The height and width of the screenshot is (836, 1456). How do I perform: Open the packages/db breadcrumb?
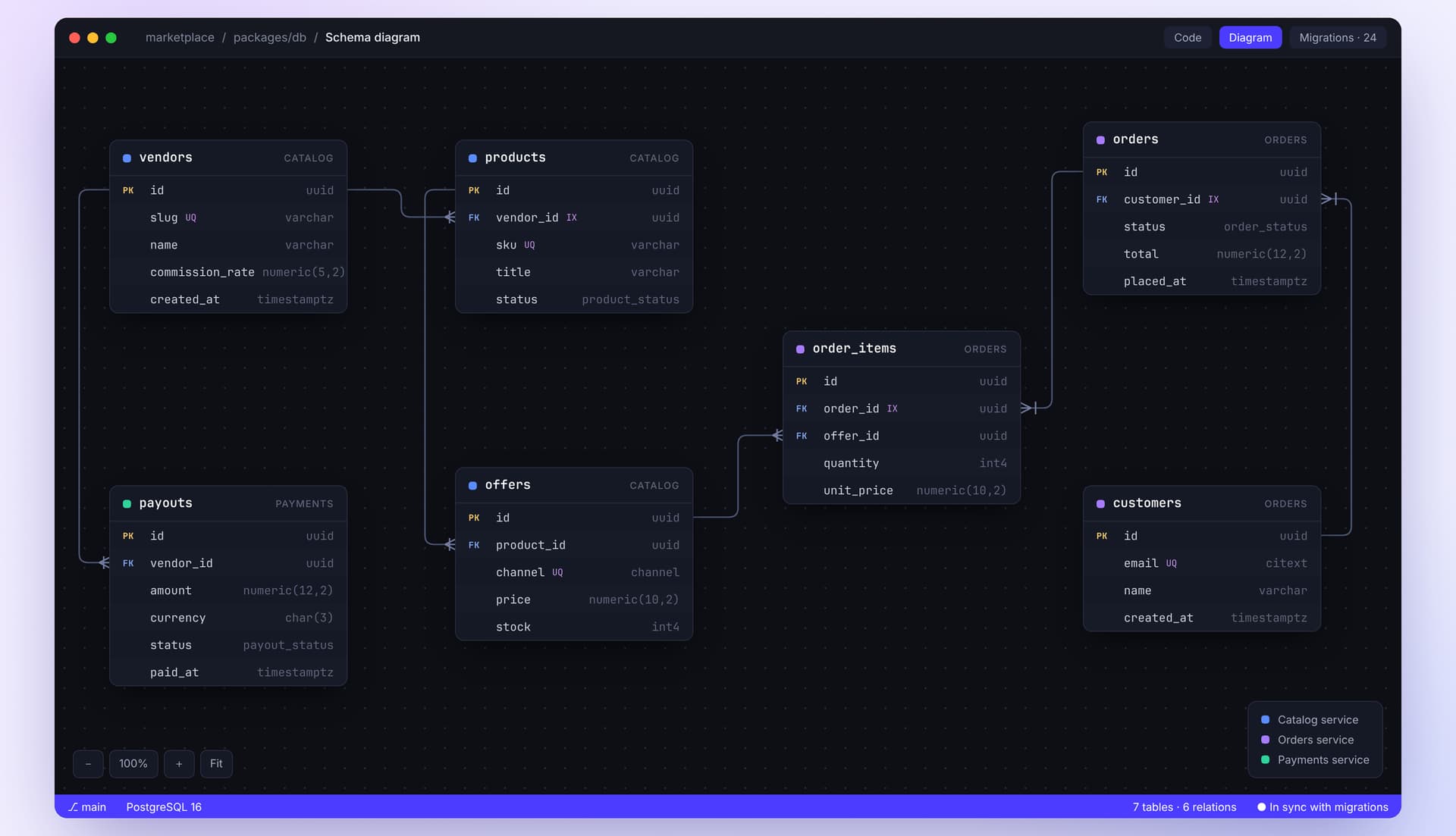click(x=270, y=37)
